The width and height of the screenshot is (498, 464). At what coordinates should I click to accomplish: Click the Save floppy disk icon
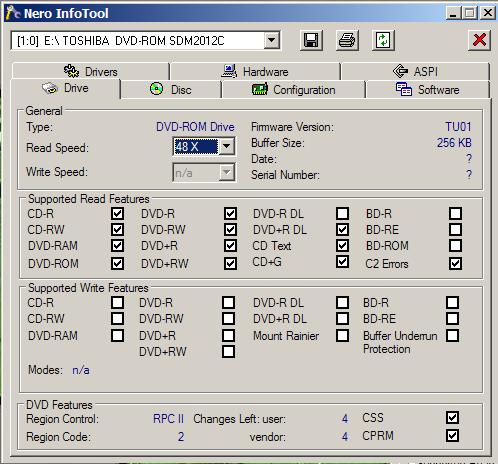(311, 40)
